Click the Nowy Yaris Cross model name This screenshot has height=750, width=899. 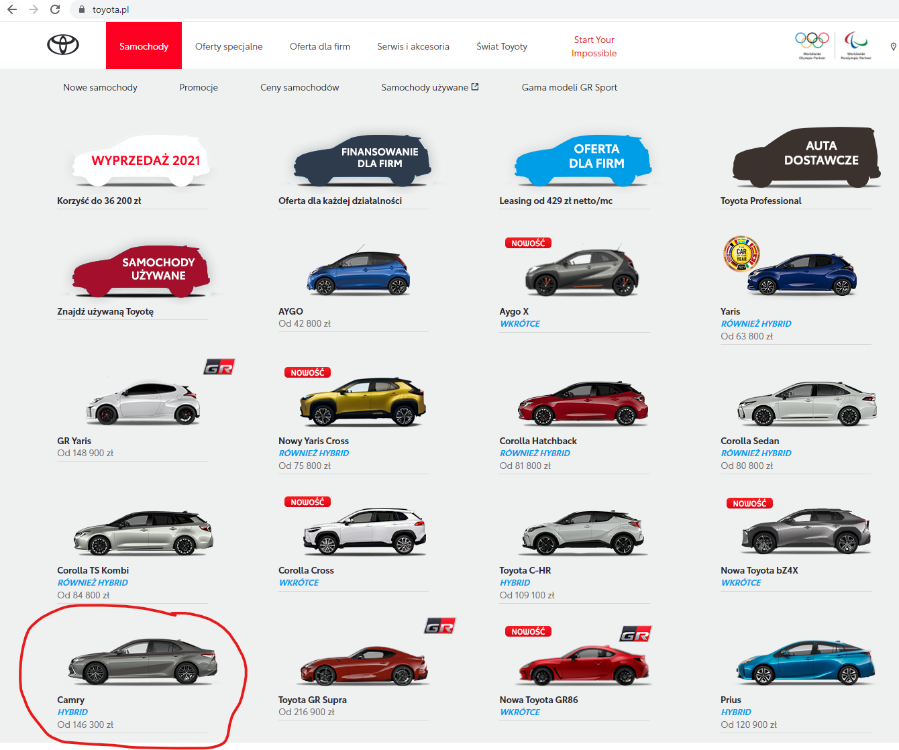314,441
